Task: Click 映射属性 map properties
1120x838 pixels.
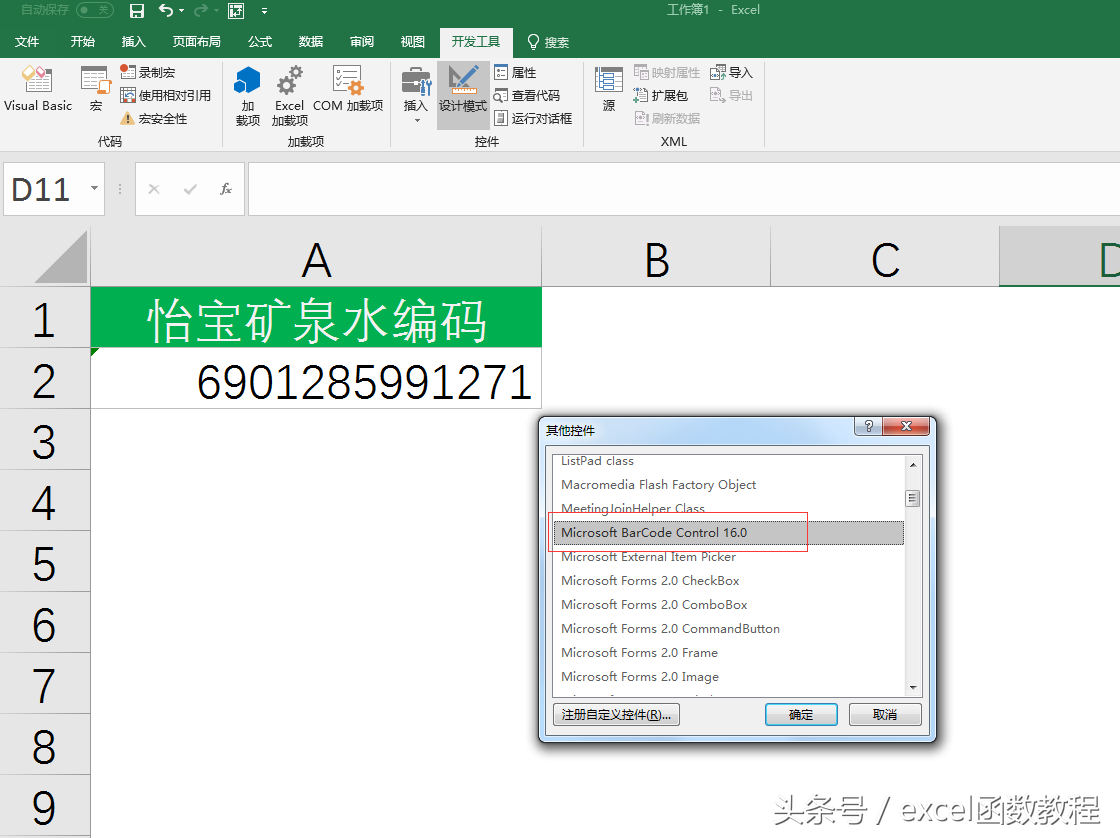Action: pyautogui.click(x=666, y=72)
